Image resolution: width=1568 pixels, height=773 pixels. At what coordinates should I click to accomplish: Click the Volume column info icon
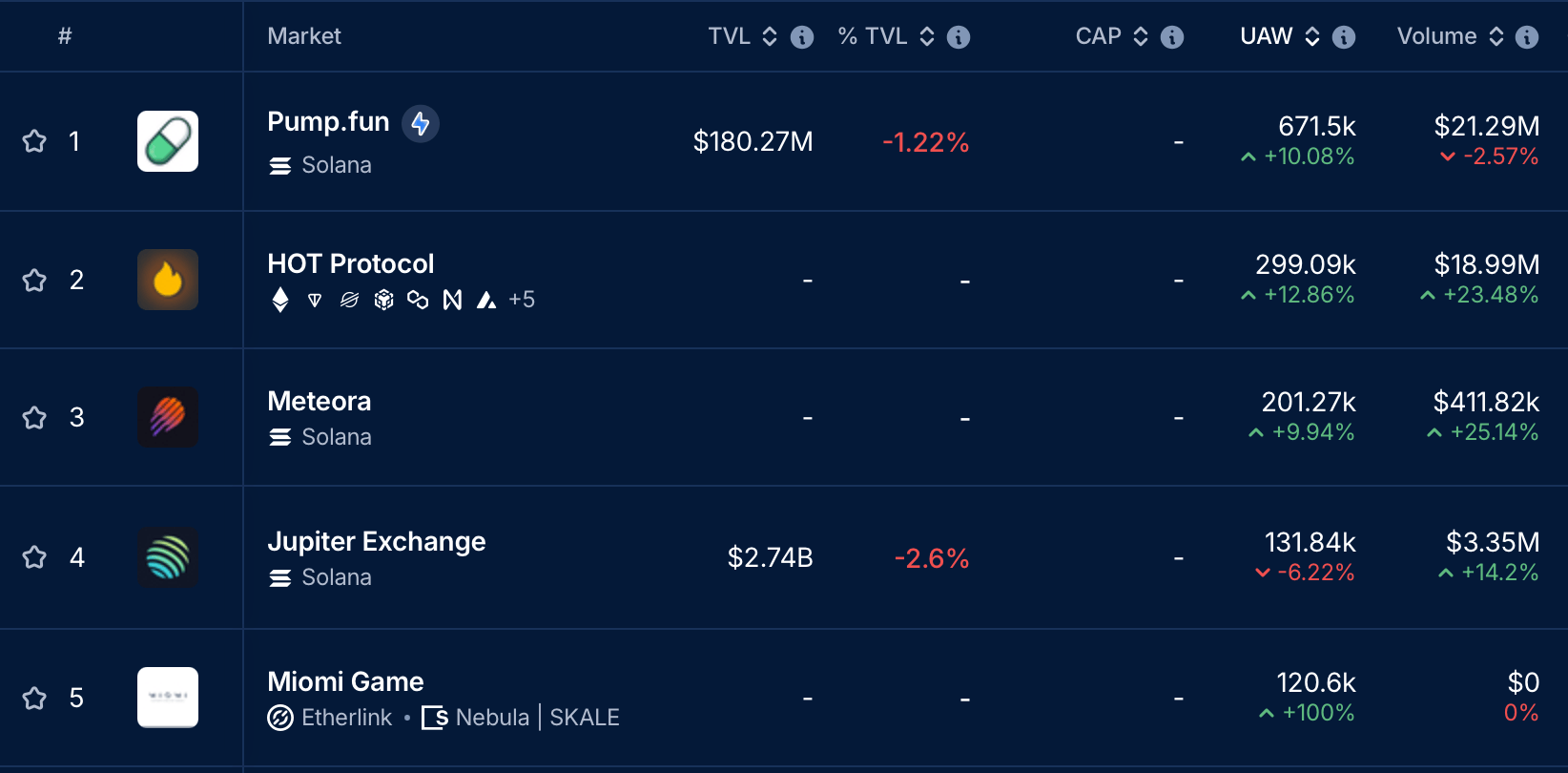(1526, 37)
